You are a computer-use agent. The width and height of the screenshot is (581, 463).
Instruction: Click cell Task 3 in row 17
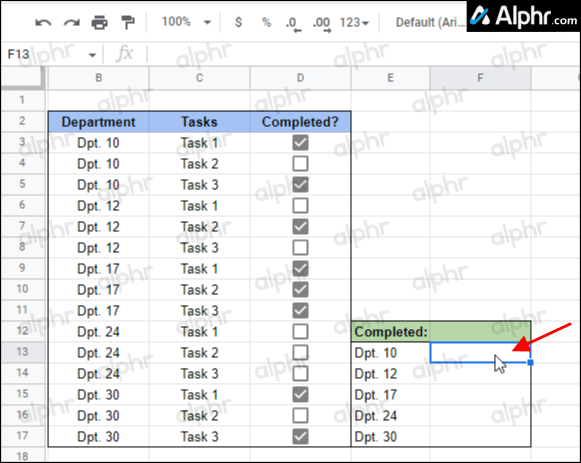(x=199, y=436)
